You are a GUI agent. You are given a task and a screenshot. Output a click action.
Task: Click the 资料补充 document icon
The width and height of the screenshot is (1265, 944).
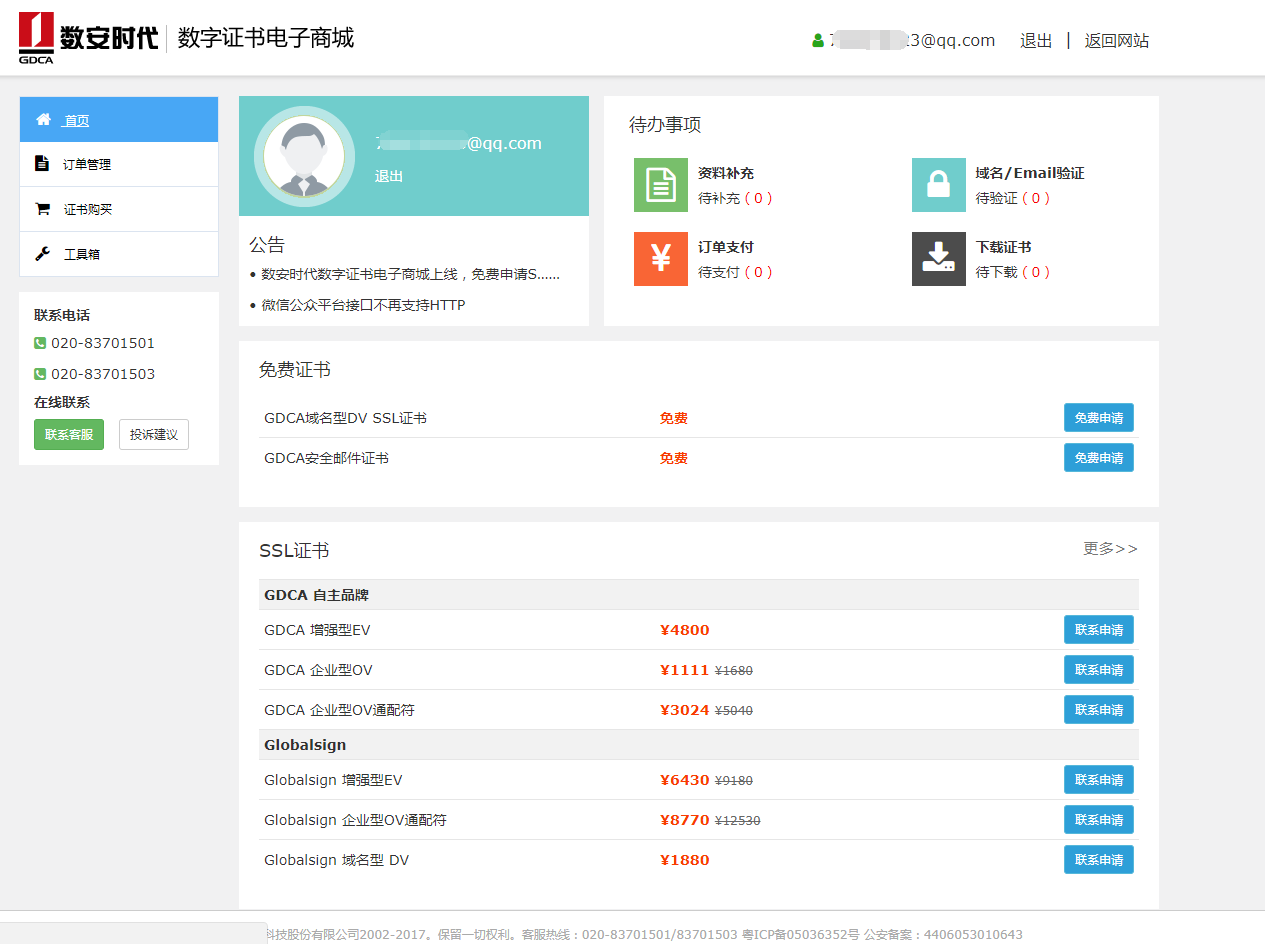(661, 185)
